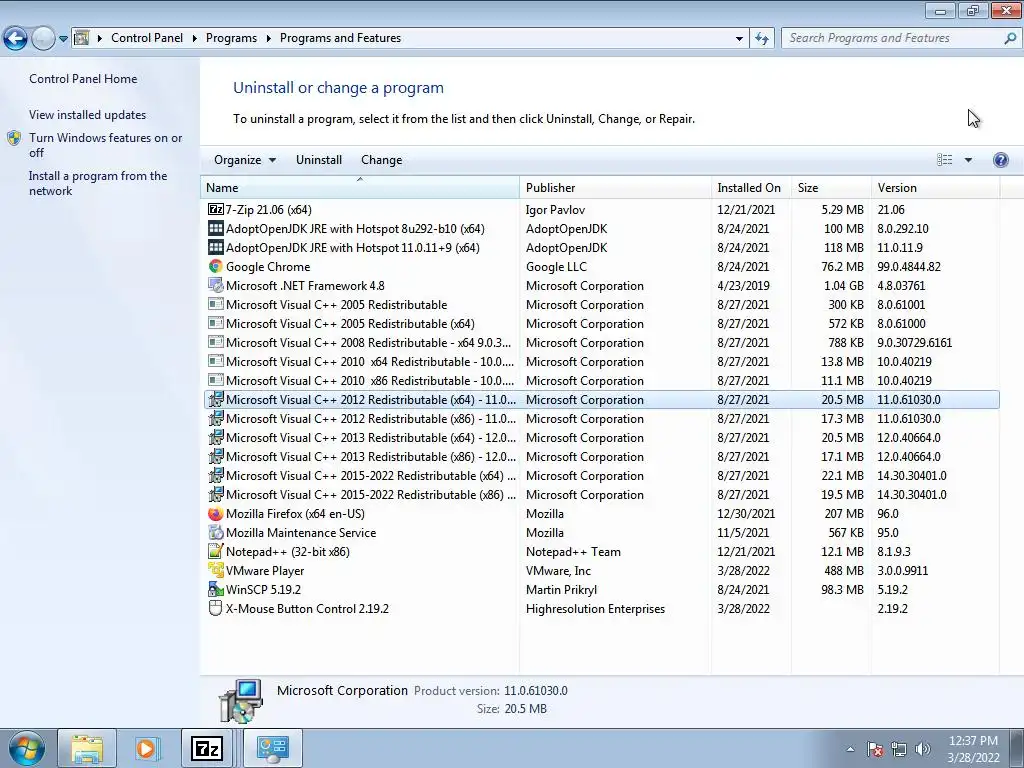The width and height of the screenshot is (1024, 768).
Task: Expand the address bar history dropdown
Action: tap(739, 38)
